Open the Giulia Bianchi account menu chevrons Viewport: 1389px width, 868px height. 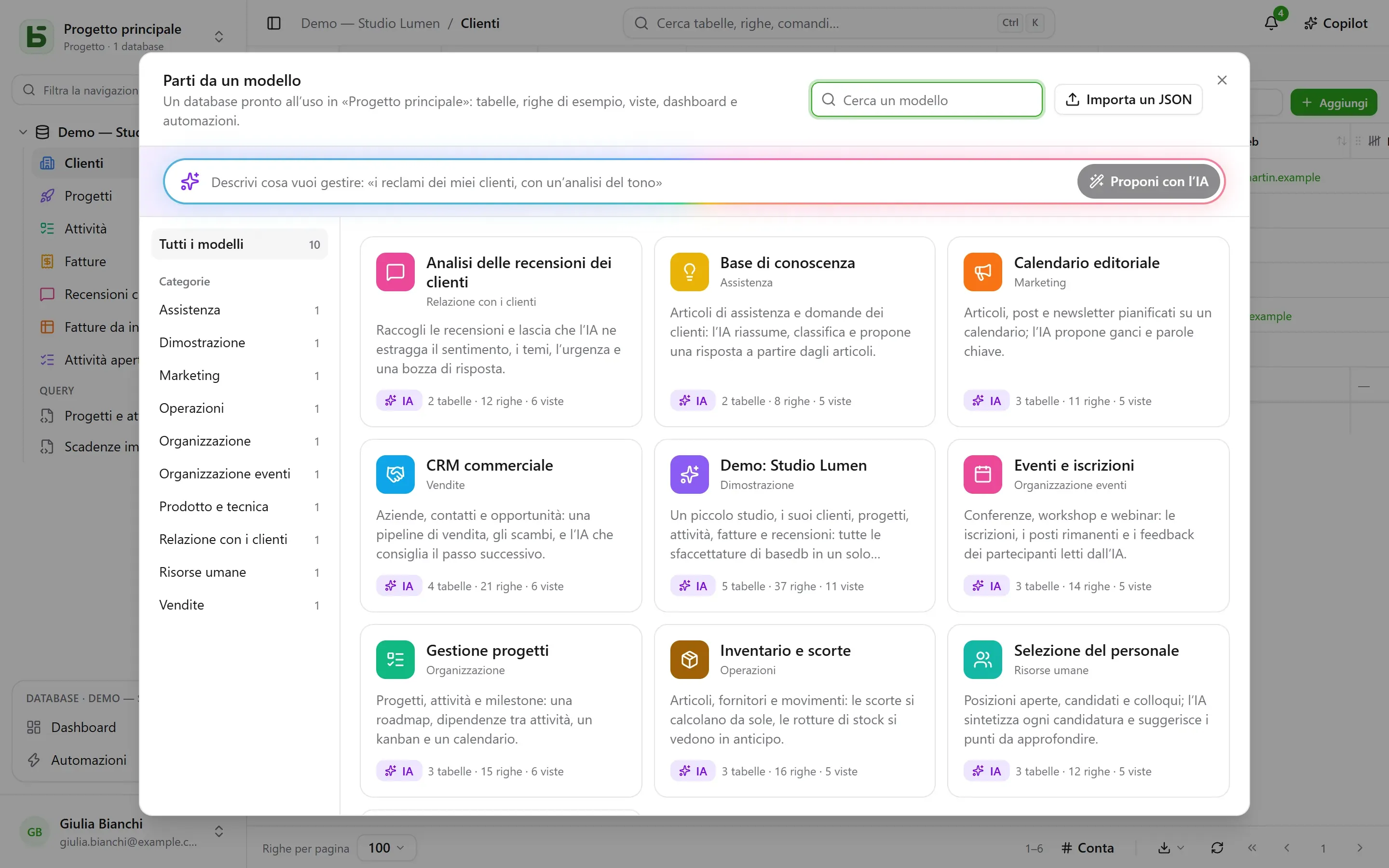[218, 831]
